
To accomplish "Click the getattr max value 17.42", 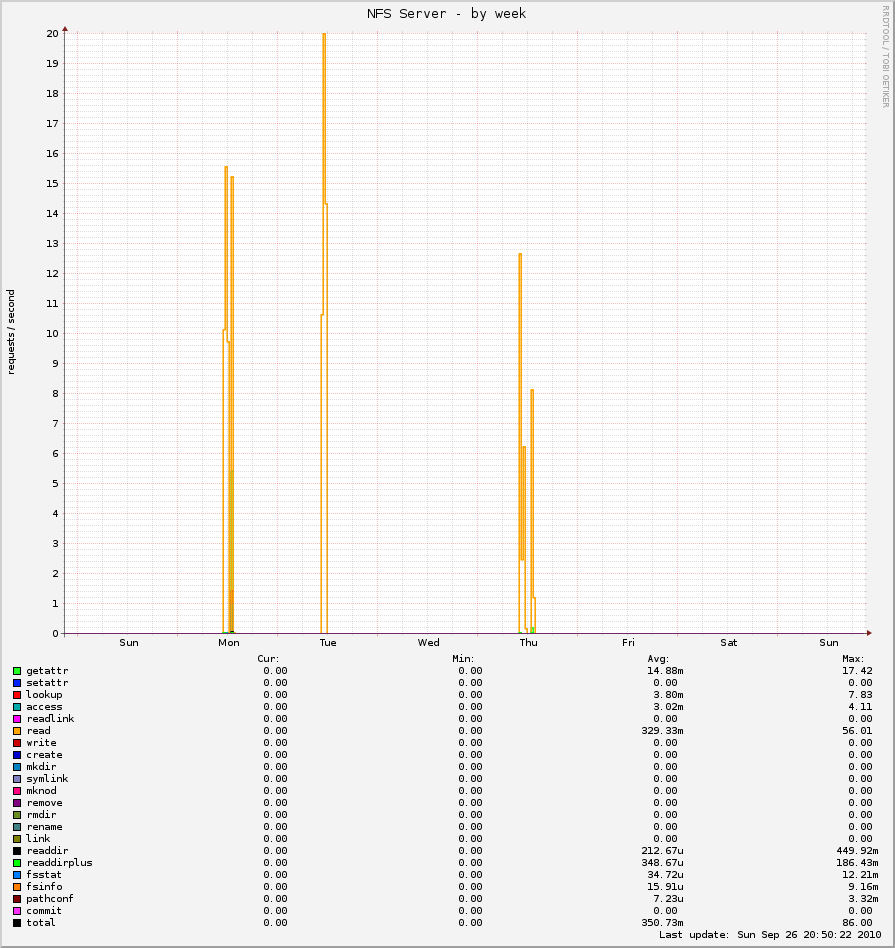I will pos(857,671).
